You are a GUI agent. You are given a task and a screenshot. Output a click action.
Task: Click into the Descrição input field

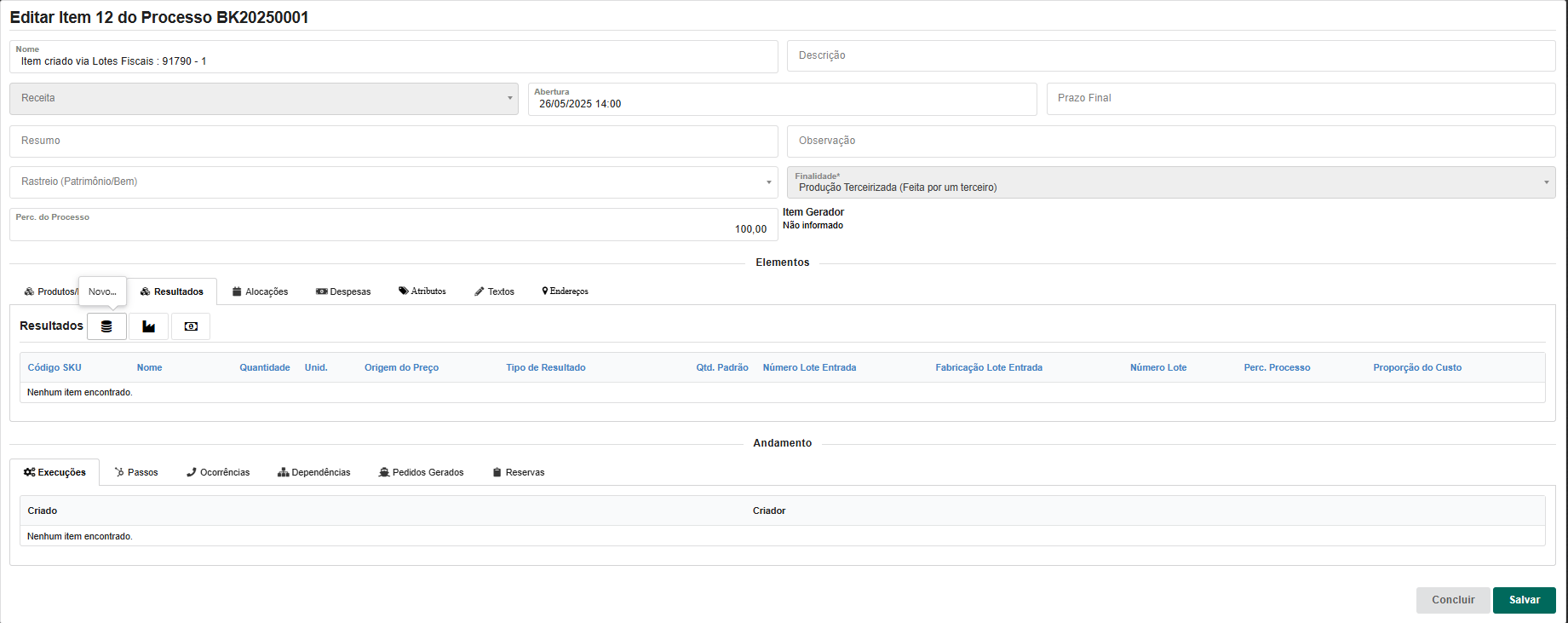coord(1170,55)
